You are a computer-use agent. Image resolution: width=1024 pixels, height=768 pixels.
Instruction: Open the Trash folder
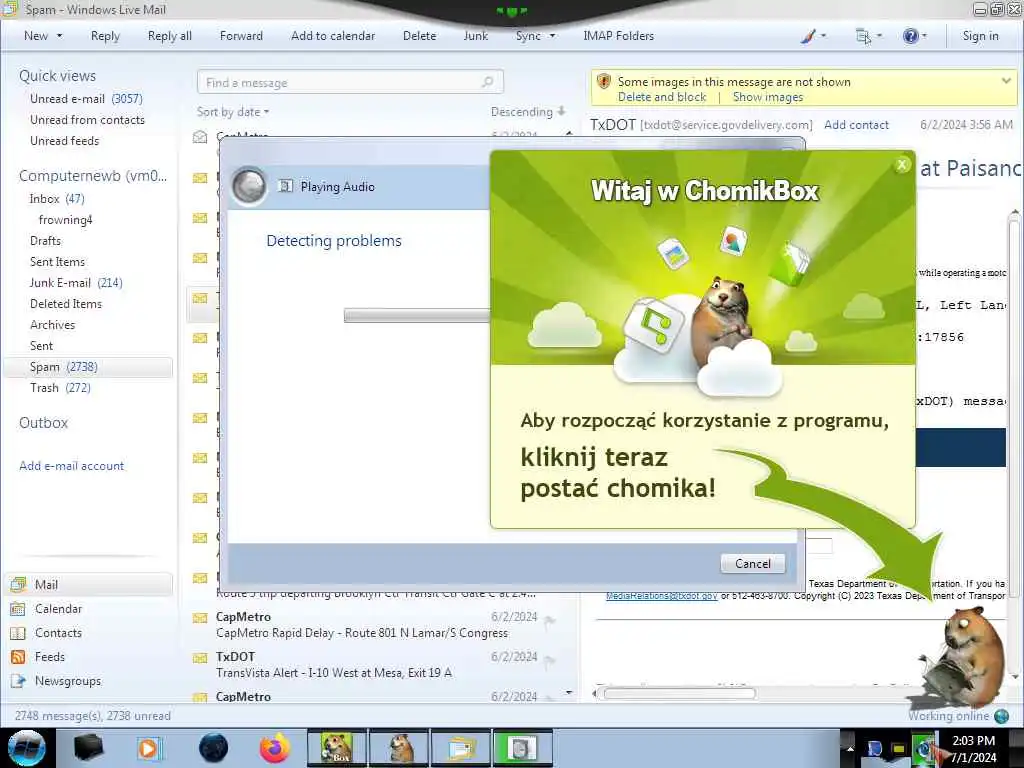click(60, 387)
